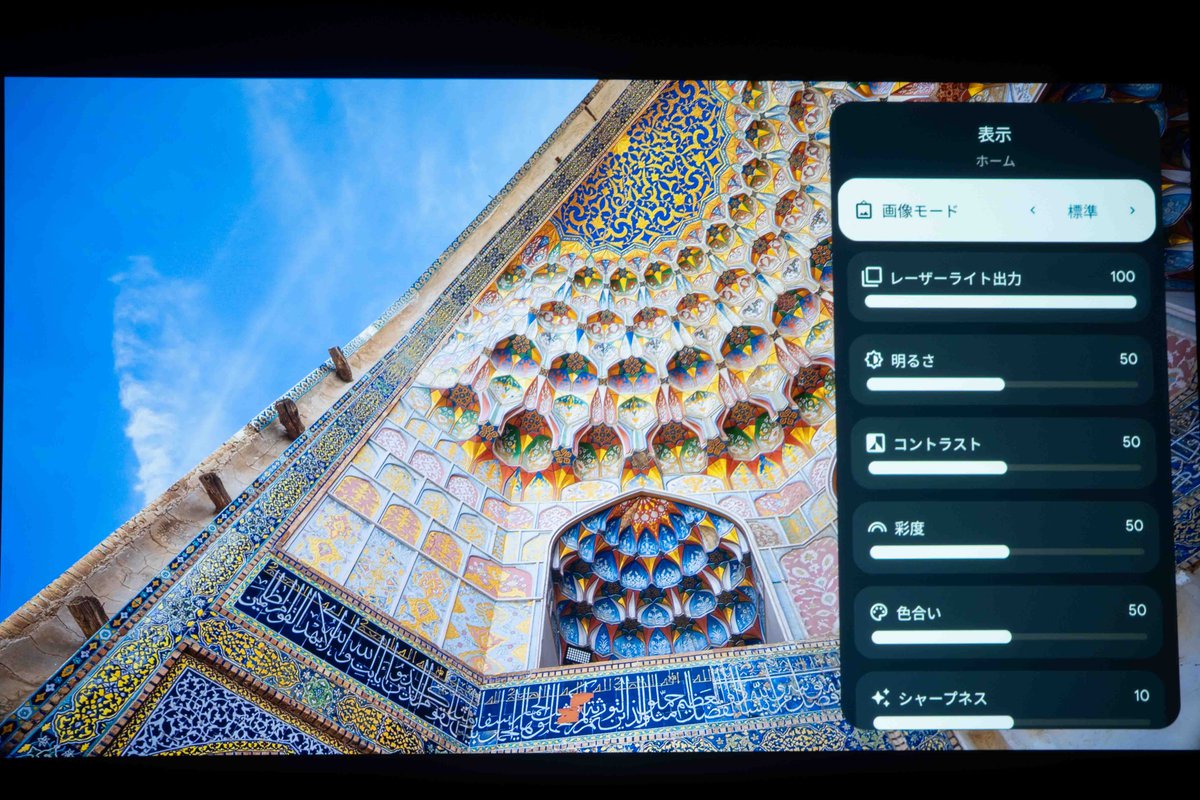Viewport: 1200px width, 800px height.
Task: Click the レーザーライト出力 label
Action: pyautogui.click(x=955, y=278)
